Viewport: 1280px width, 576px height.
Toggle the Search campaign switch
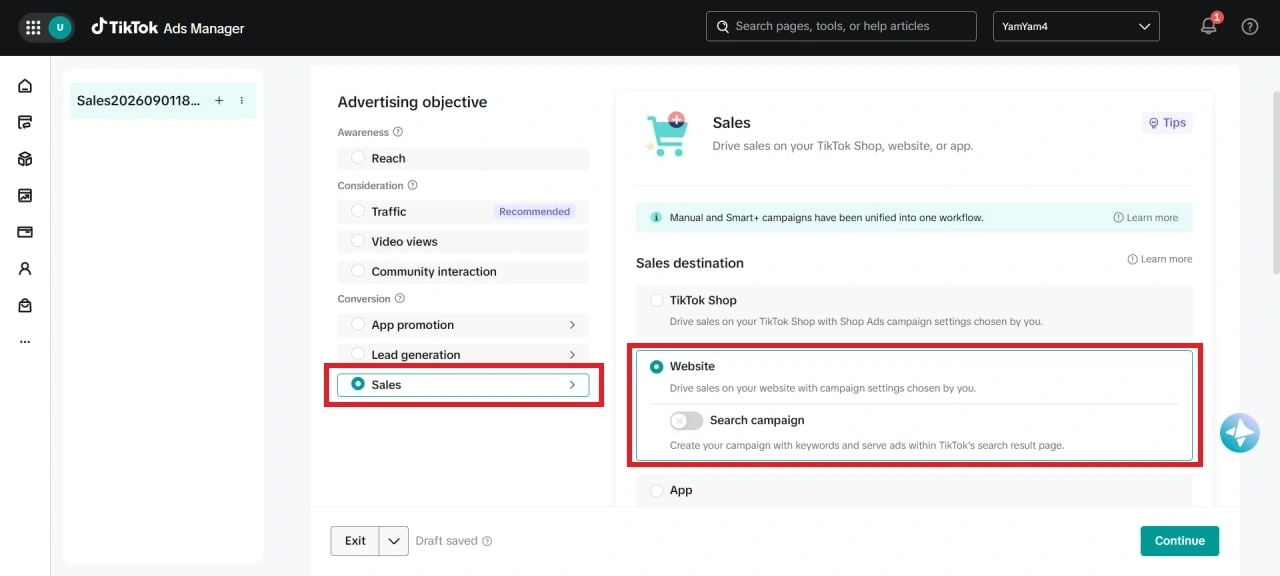click(x=686, y=421)
